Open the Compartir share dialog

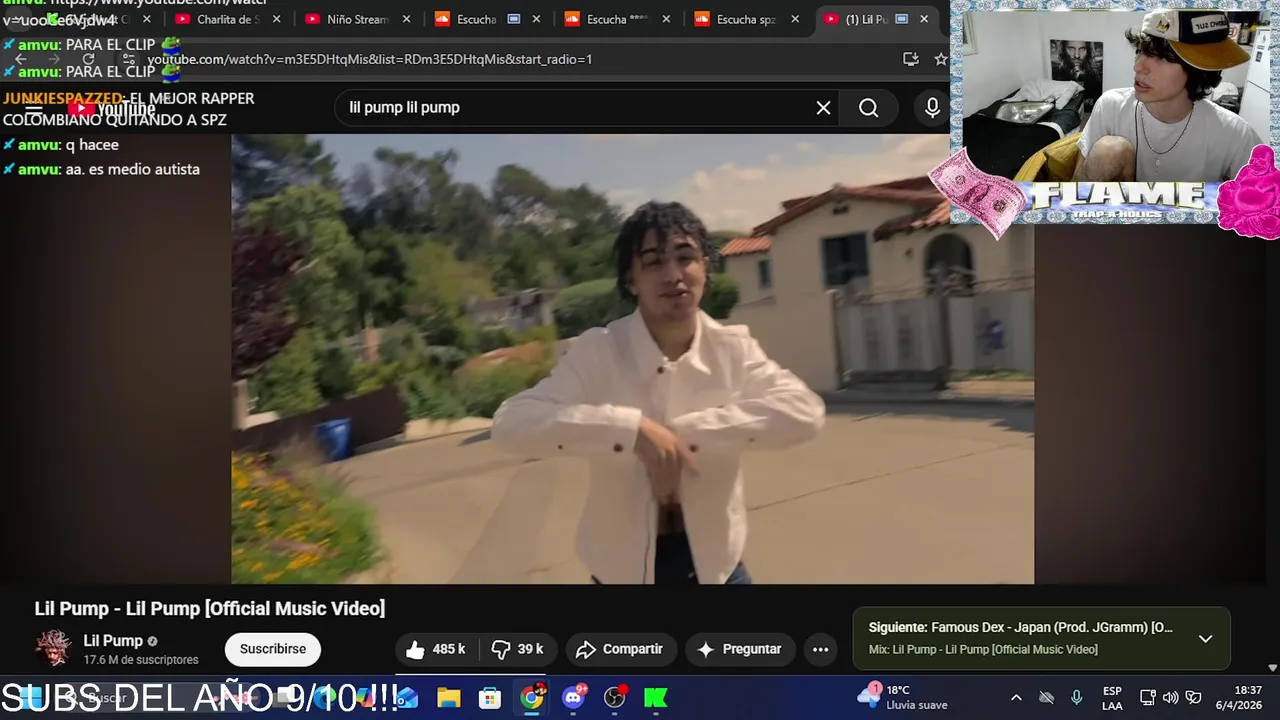point(620,649)
